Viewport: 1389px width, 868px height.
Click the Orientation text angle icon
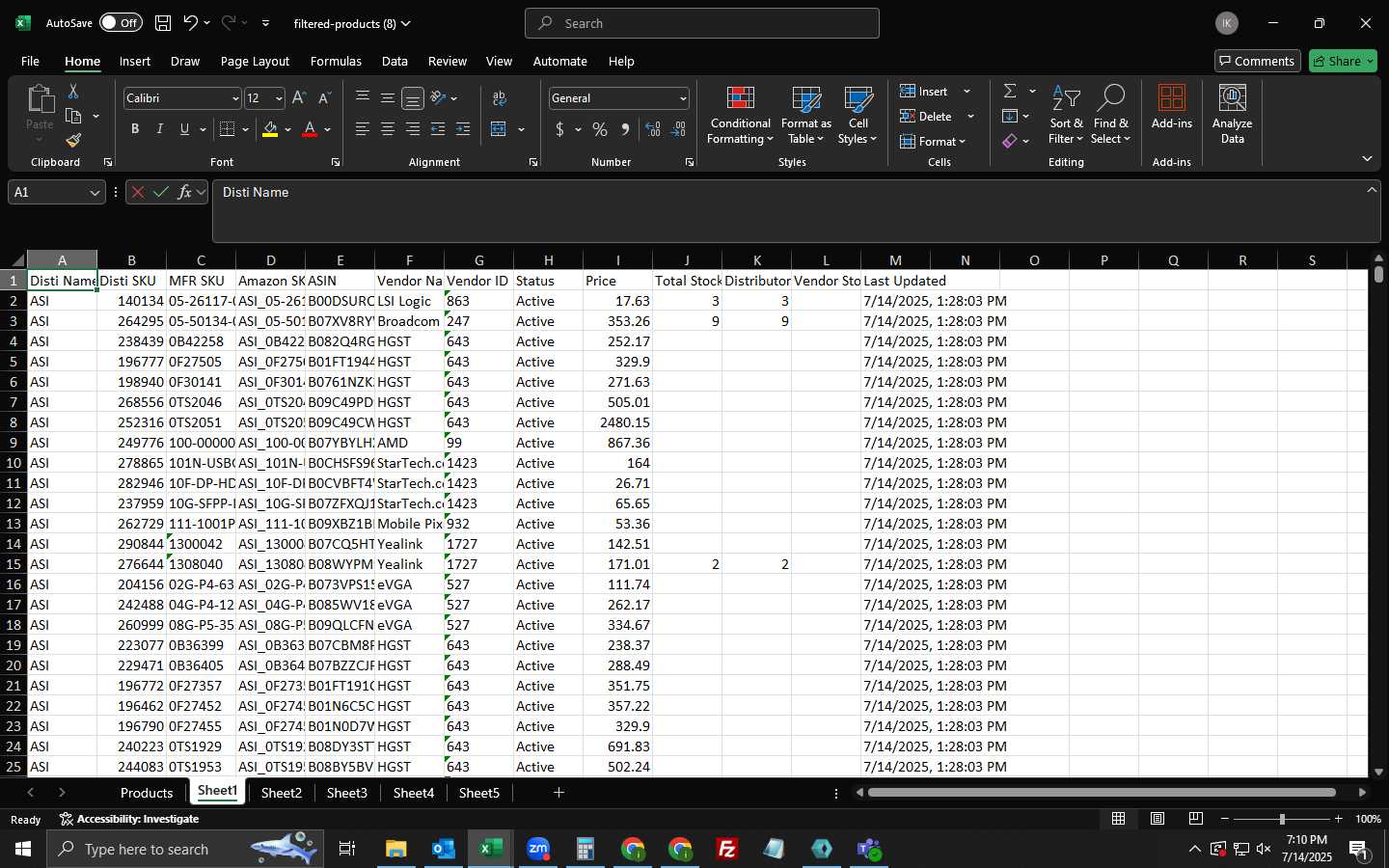[x=439, y=97]
